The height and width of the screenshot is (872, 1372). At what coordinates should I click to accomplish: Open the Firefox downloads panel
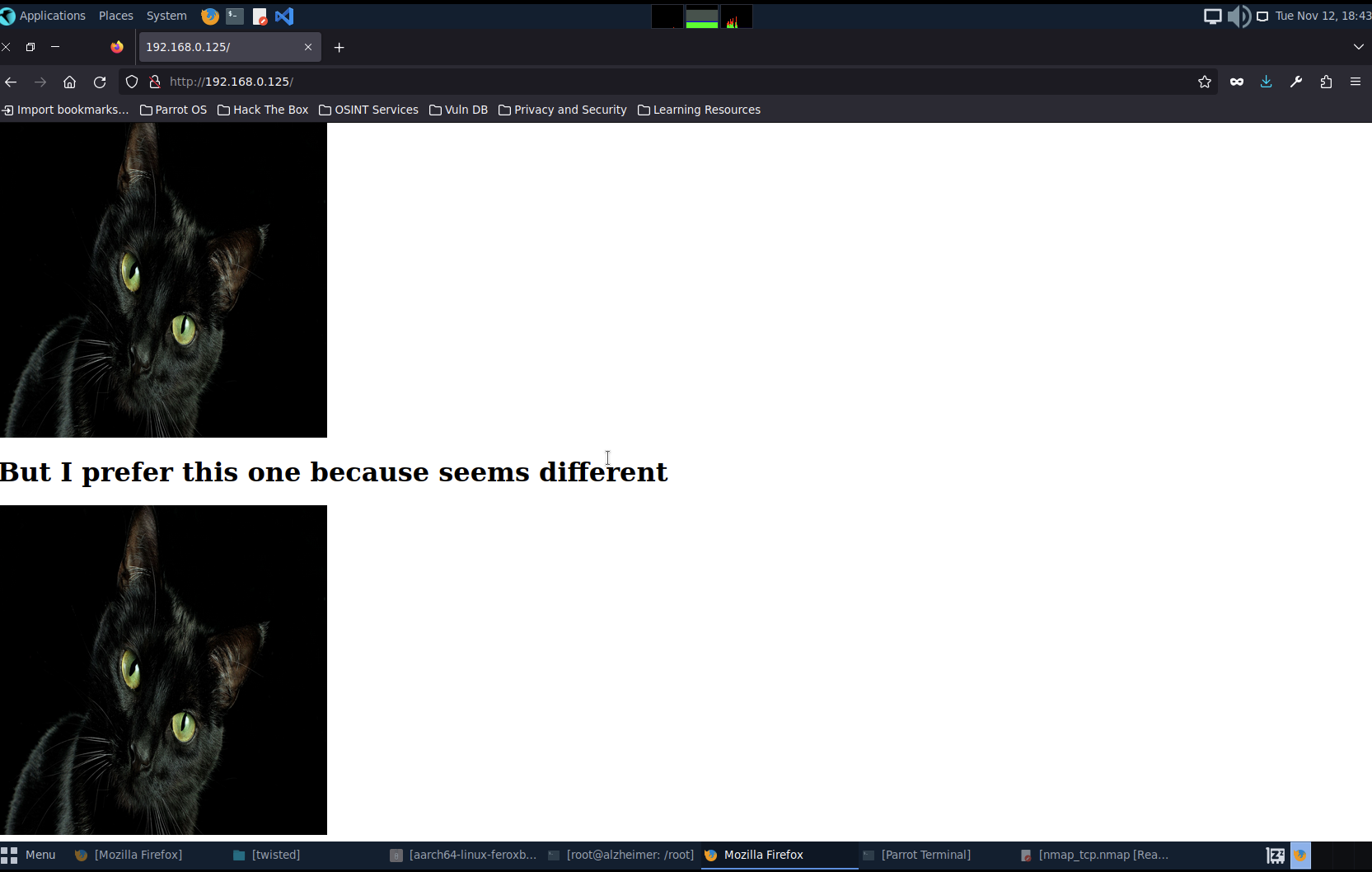[1266, 82]
